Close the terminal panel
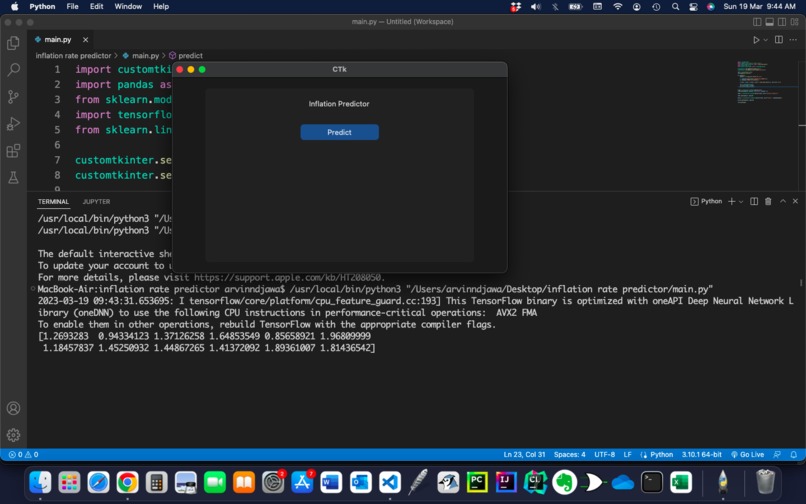This screenshot has height=504, width=806. click(x=795, y=202)
